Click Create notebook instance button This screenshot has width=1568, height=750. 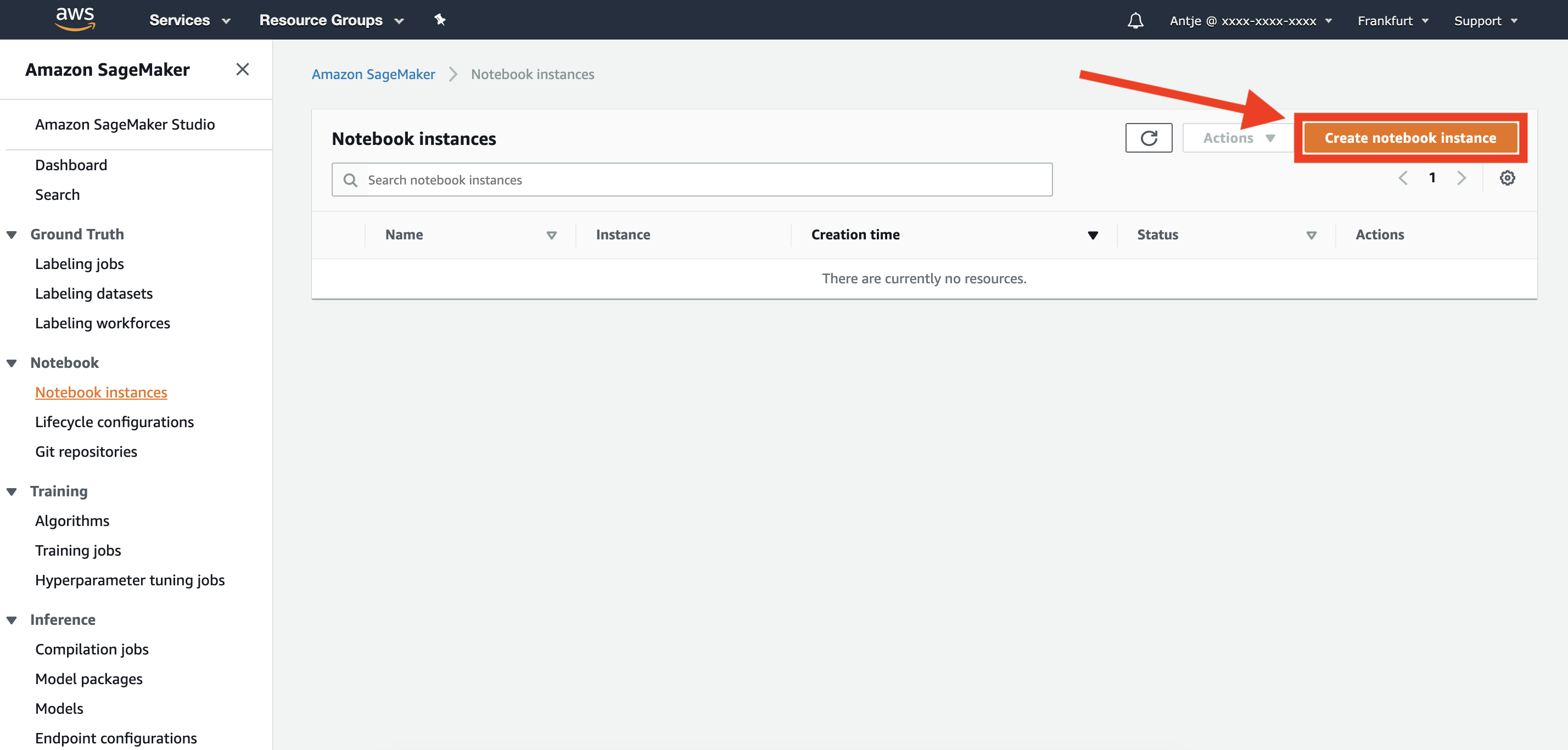coord(1410,138)
